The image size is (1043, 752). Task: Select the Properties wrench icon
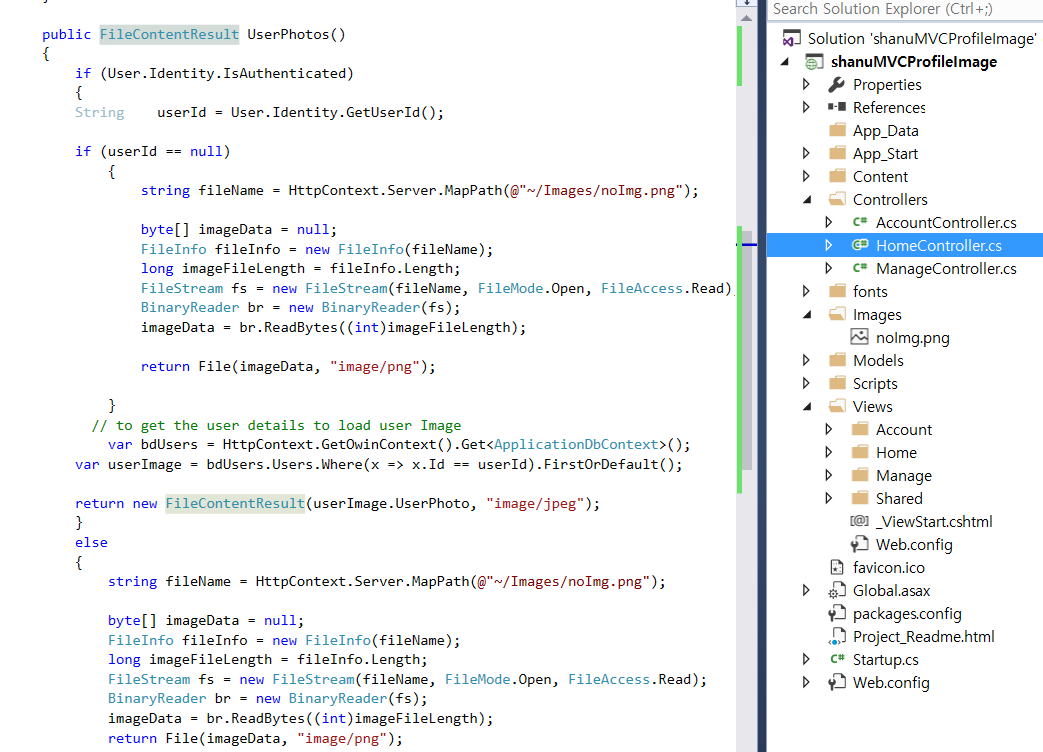(836, 84)
